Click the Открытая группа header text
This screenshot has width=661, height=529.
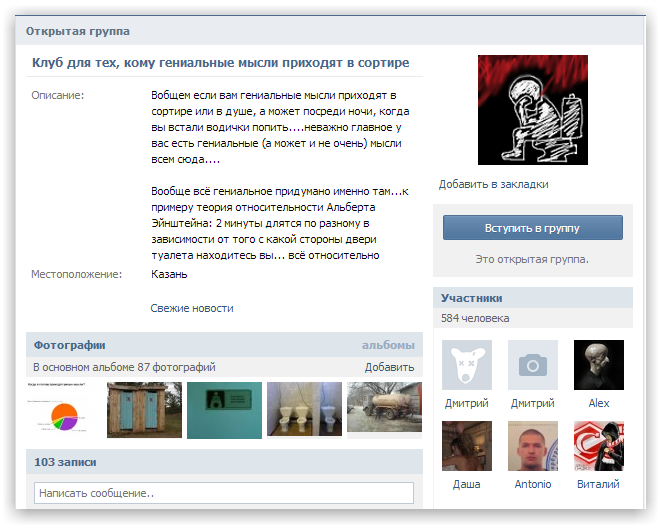tap(78, 31)
